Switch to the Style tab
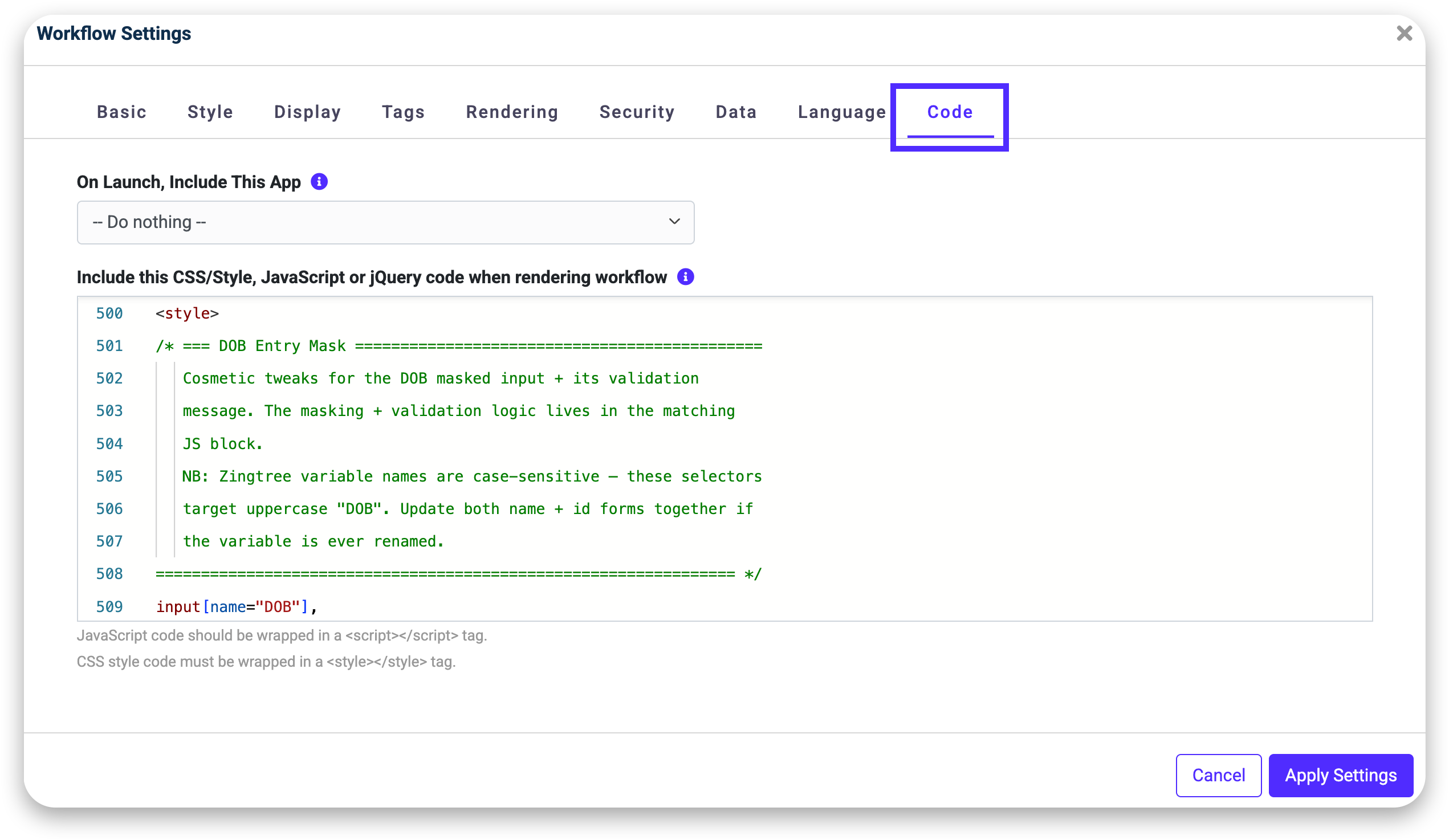The width and height of the screenshot is (1449, 840). click(x=210, y=112)
